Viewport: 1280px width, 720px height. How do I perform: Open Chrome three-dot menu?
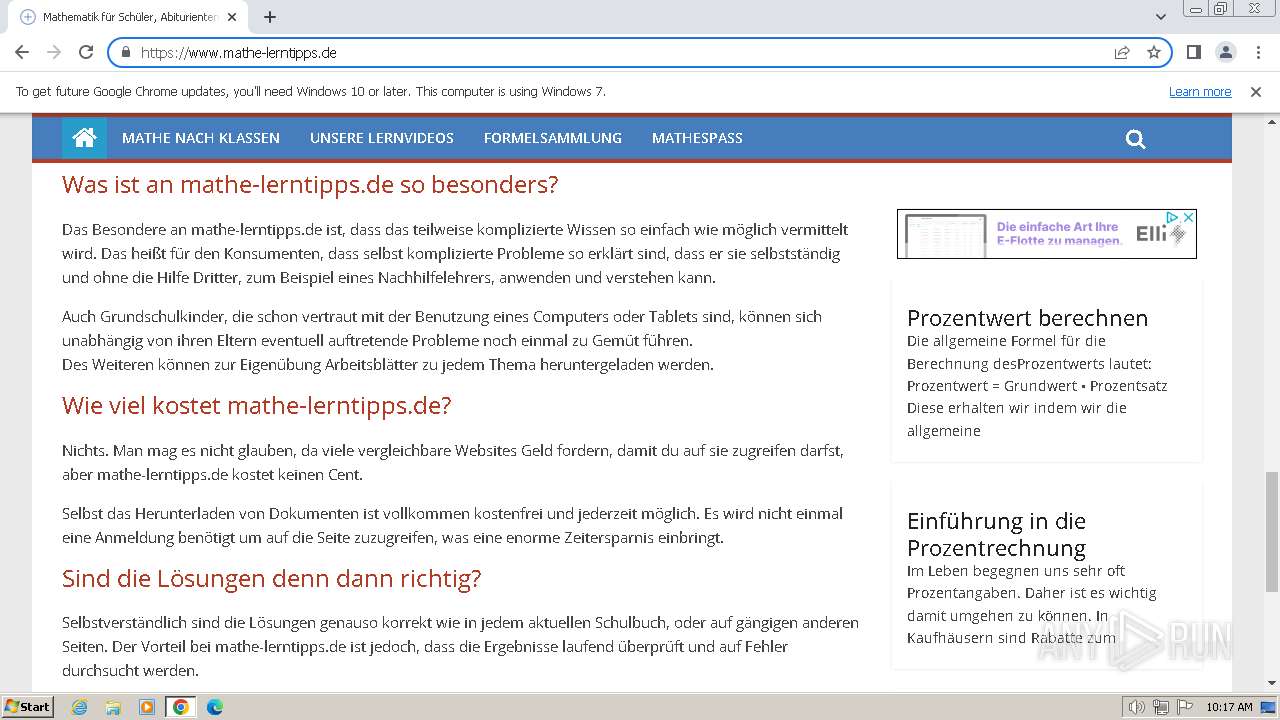point(1257,52)
